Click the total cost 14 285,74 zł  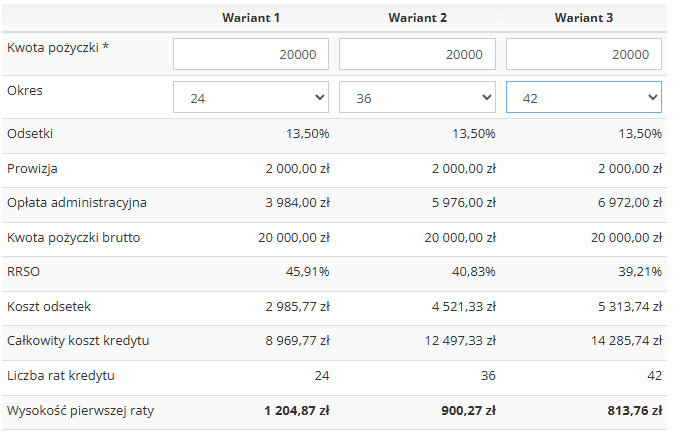pyautogui.click(x=627, y=340)
